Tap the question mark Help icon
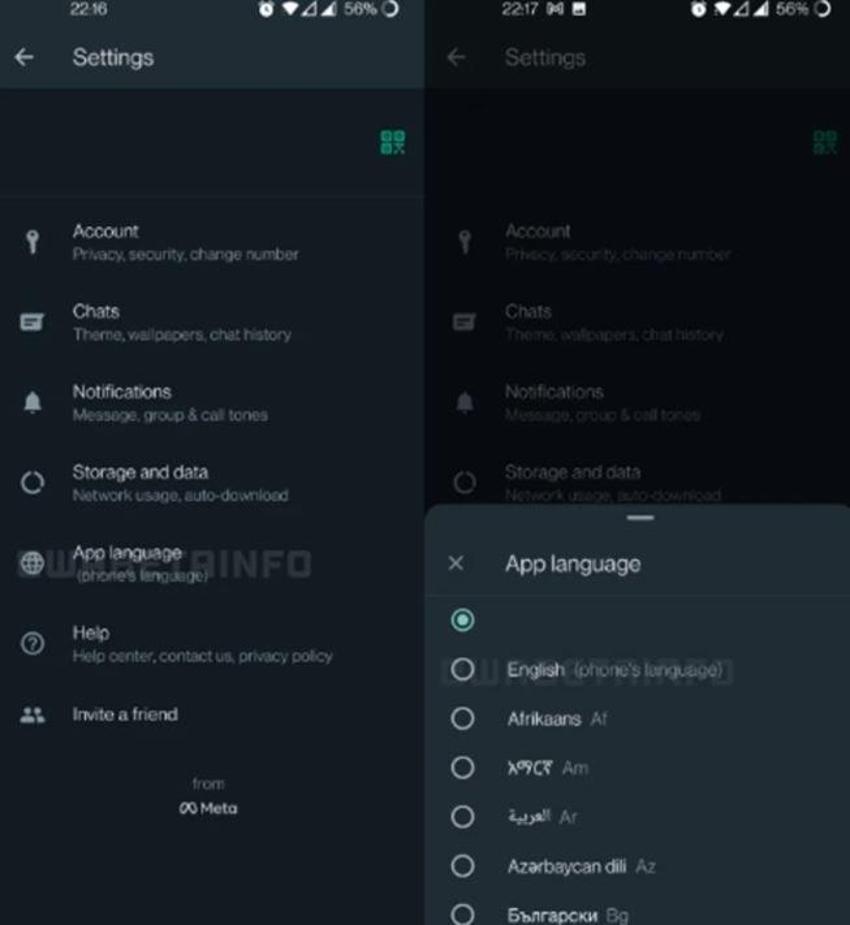 pyautogui.click(x=32, y=643)
